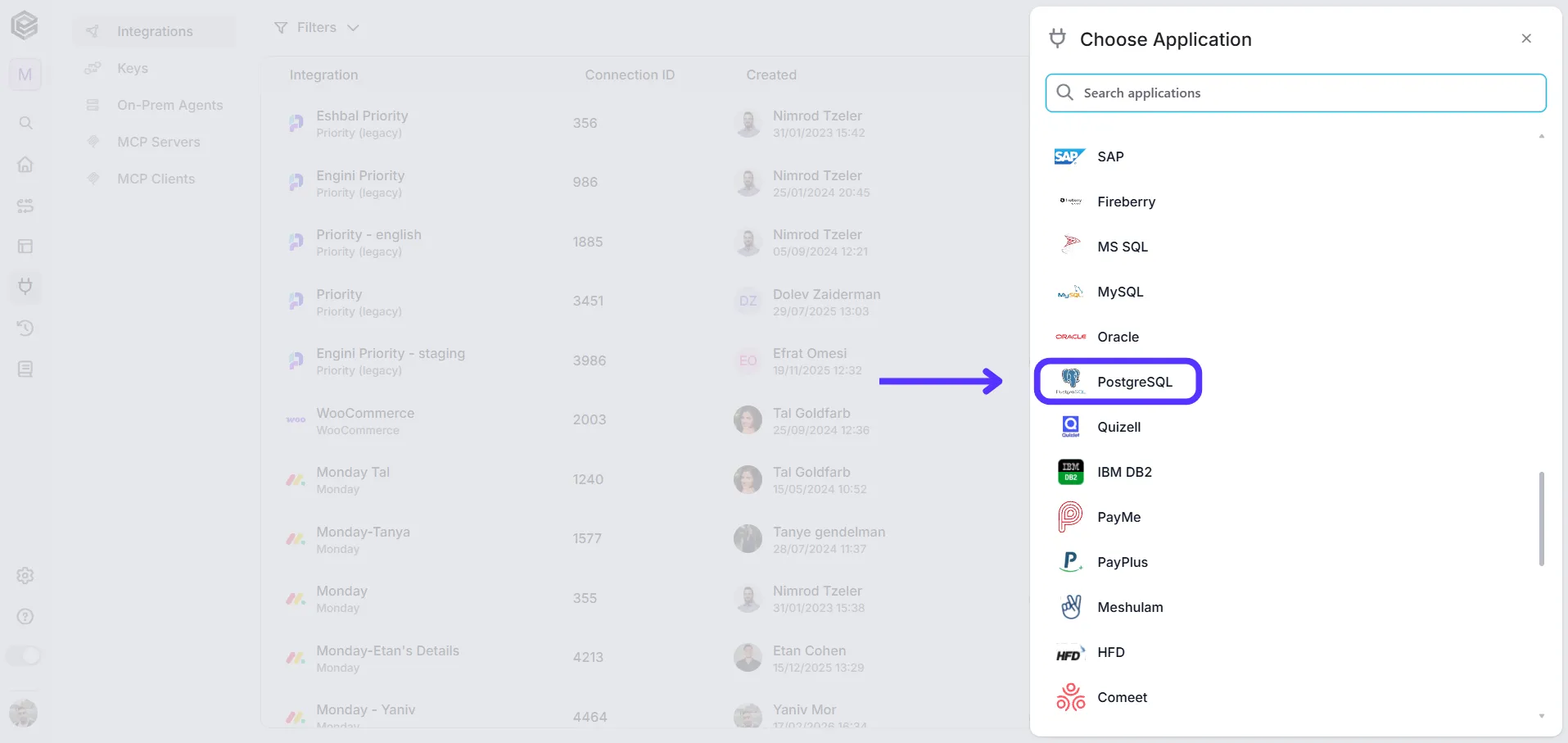Open the search icon in left sidebar
The width and height of the screenshot is (1568, 743).
pos(25,123)
